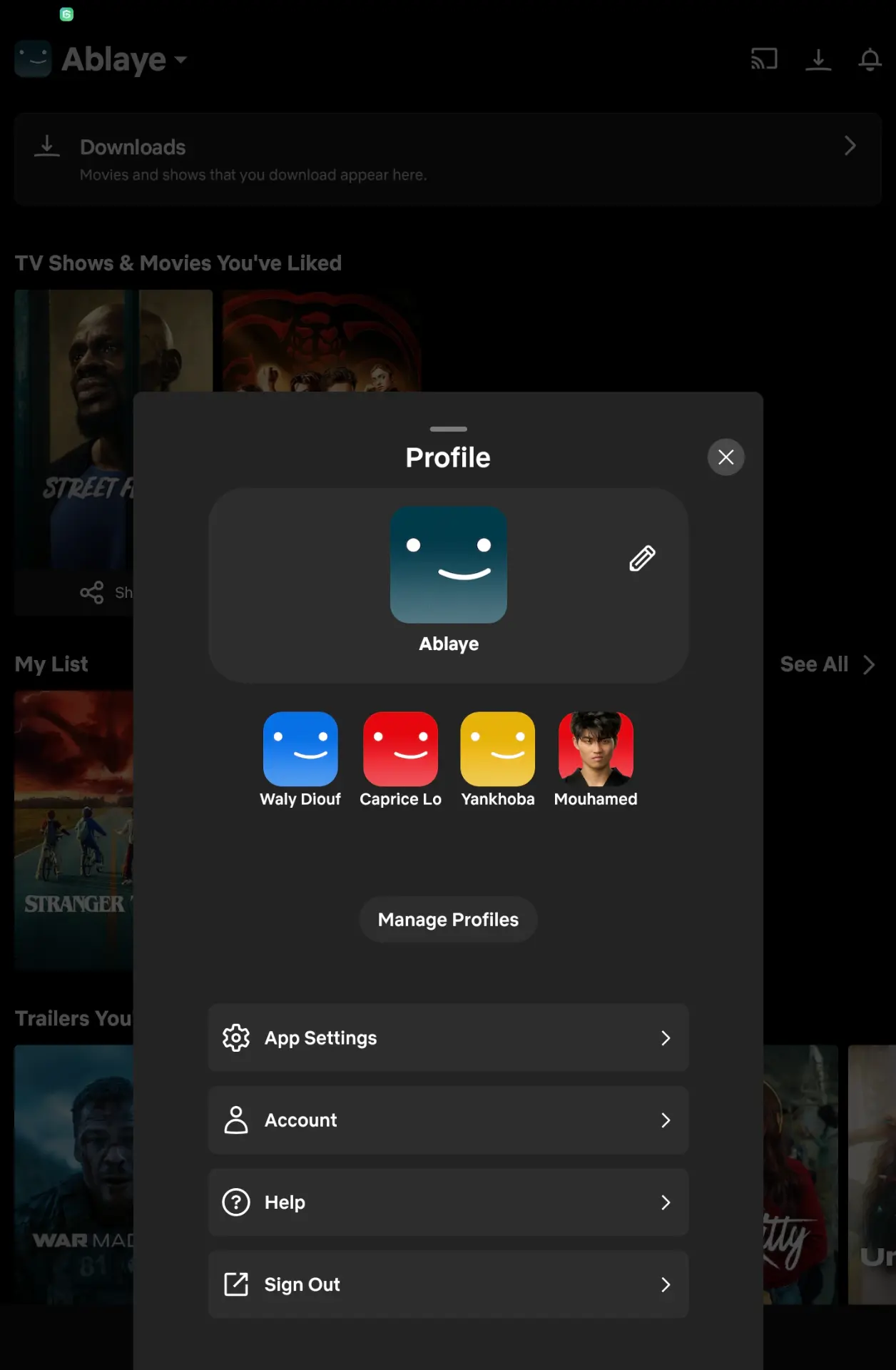The height and width of the screenshot is (1370, 896).
Task: Open the Street Food liked title poster
Action: coord(73,429)
